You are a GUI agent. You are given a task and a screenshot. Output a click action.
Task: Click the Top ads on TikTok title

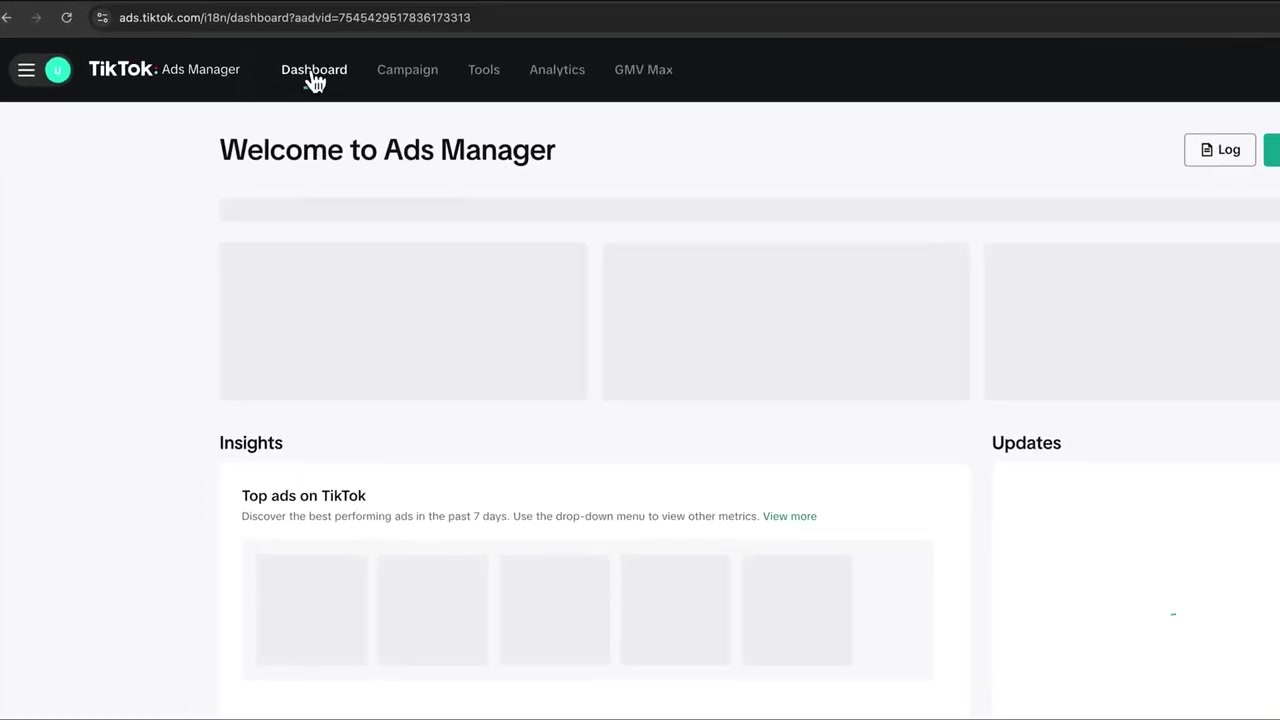pos(303,495)
